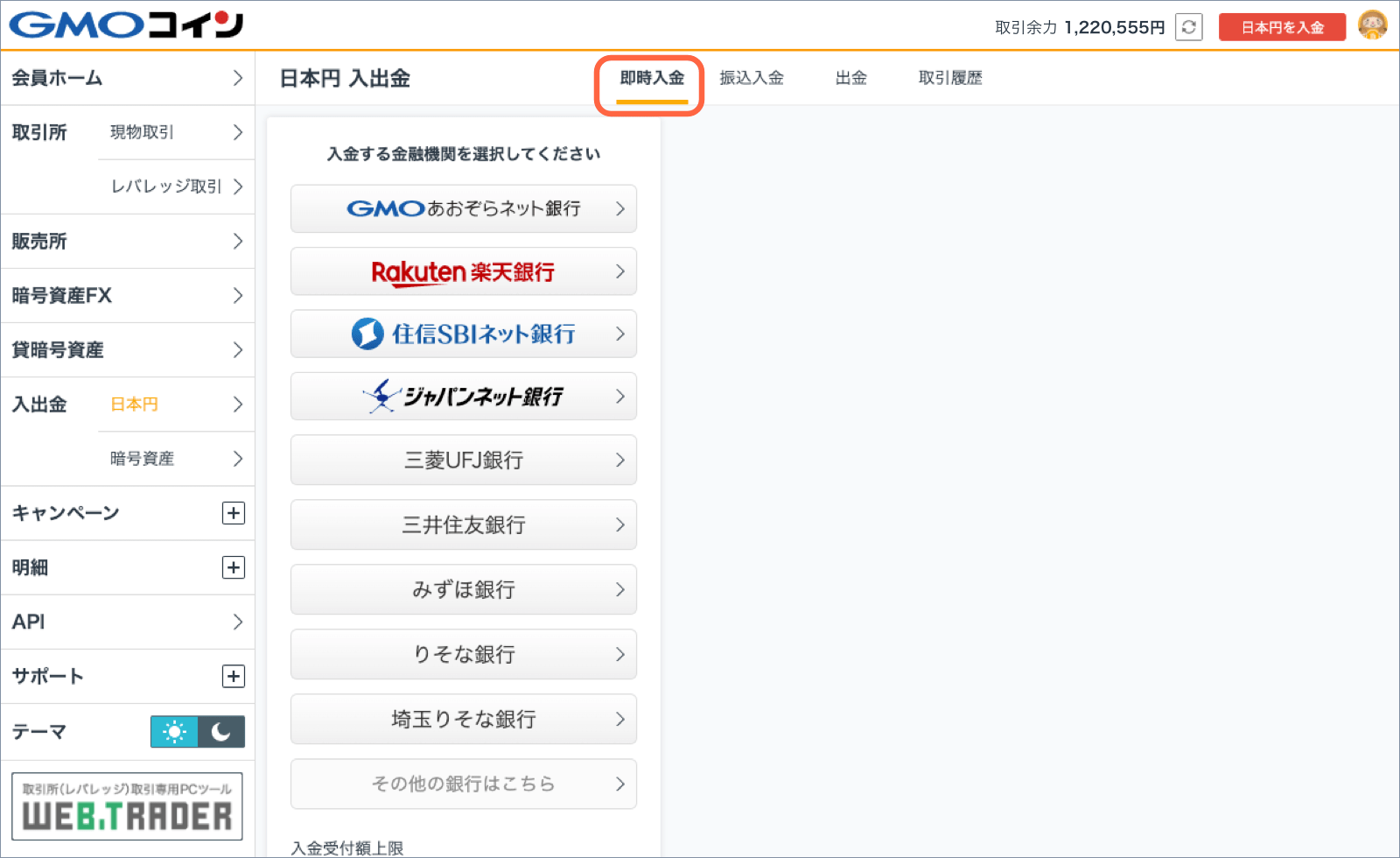Refresh the 取引余力 balance
1400x858 pixels.
click(x=1189, y=27)
